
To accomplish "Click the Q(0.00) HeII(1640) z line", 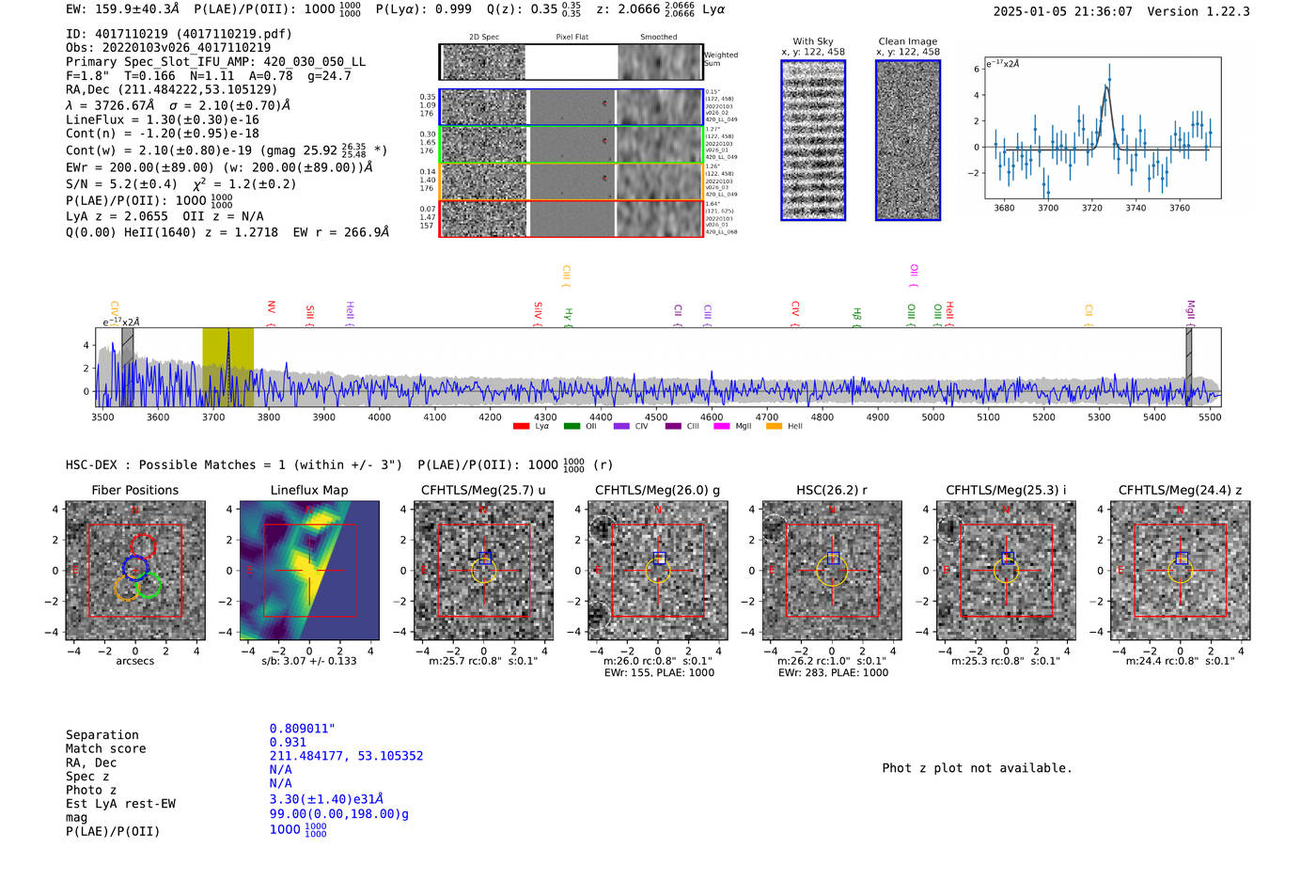I will (227, 232).
